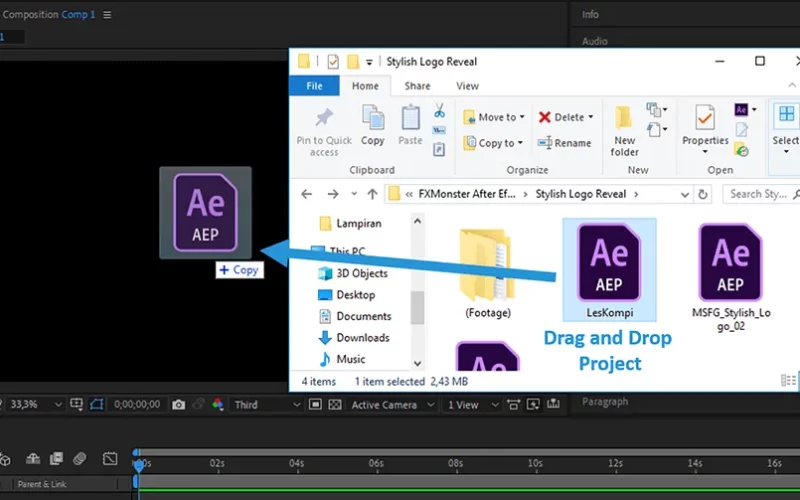Open Graph Editor icon in timeline
800x500 pixels.
pos(110,459)
